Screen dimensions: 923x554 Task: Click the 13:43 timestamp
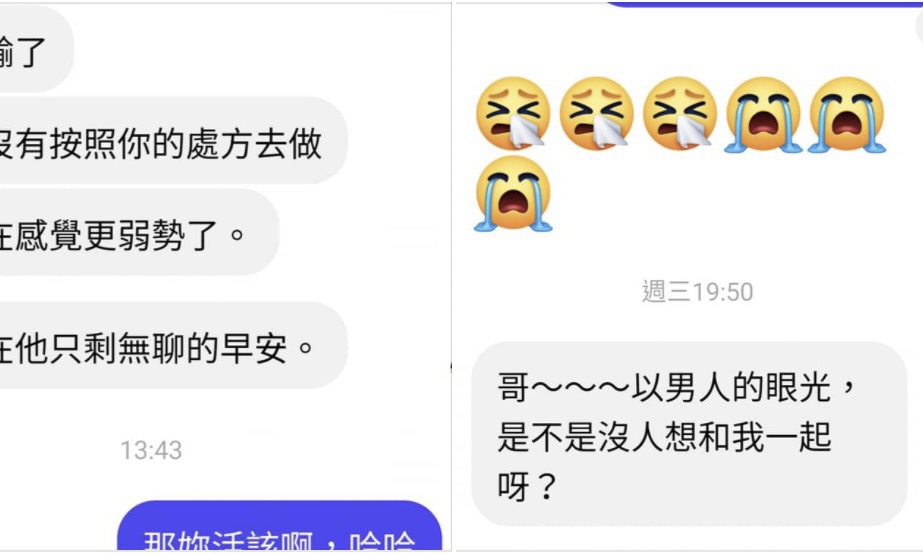[151, 450]
